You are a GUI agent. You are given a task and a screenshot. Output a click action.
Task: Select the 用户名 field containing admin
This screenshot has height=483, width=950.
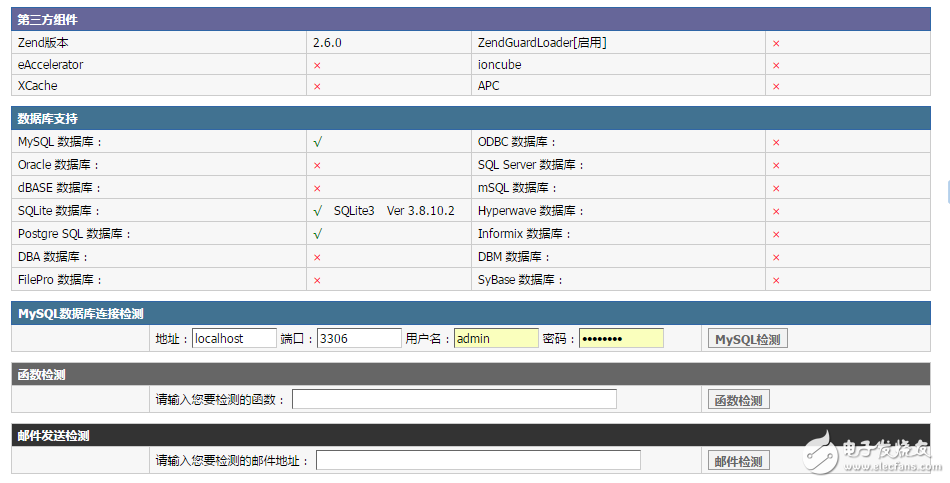[496, 338]
